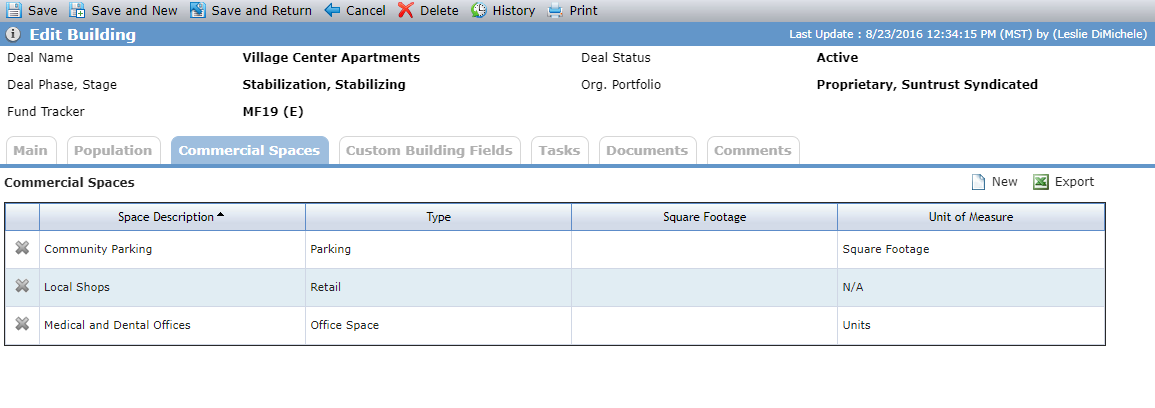Open the Documents tab
Viewport: 1155px width, 408px height.
click(647, 150)
